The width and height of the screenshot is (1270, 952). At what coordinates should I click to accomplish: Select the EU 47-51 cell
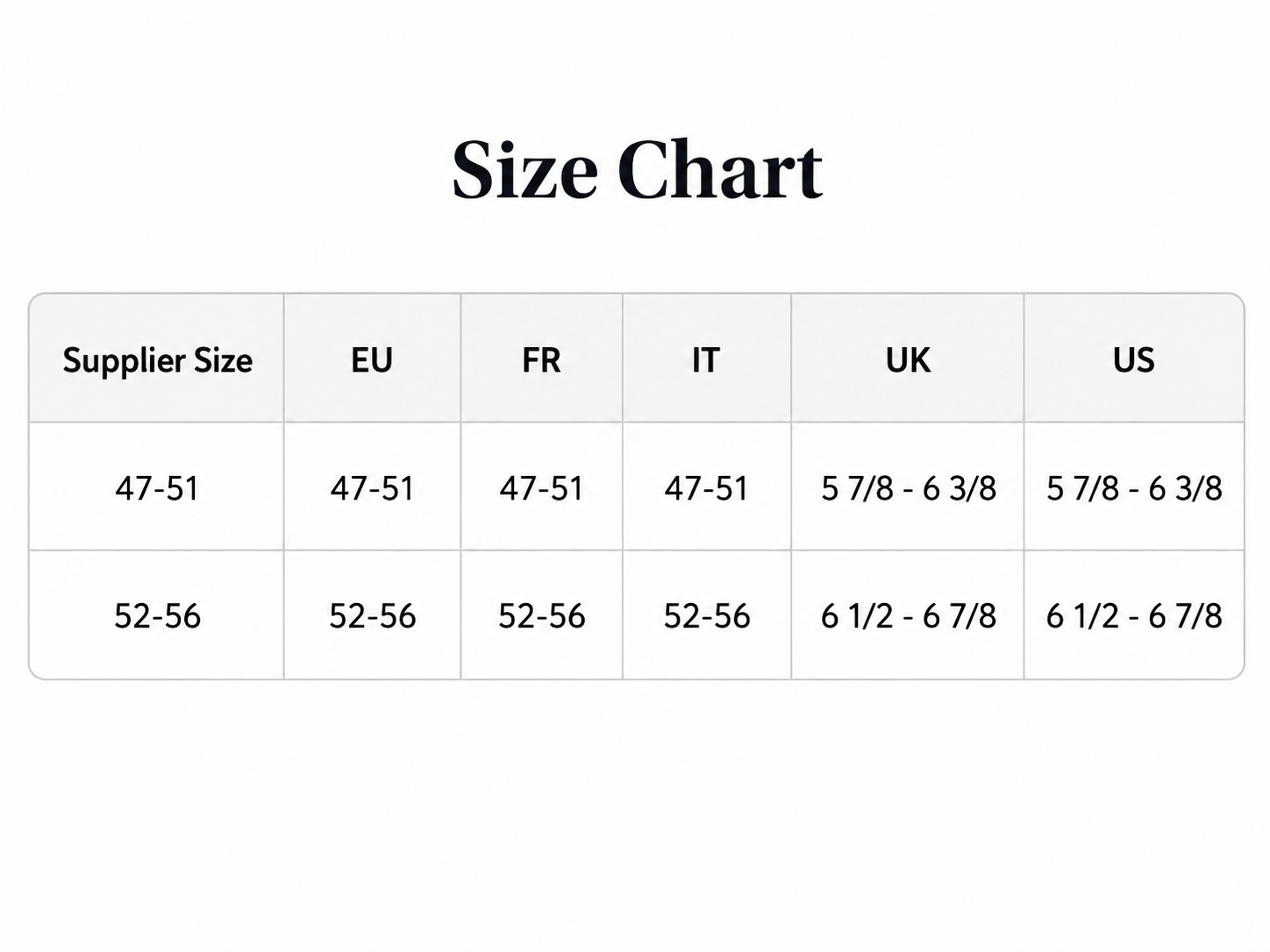(x=372, y=487)
